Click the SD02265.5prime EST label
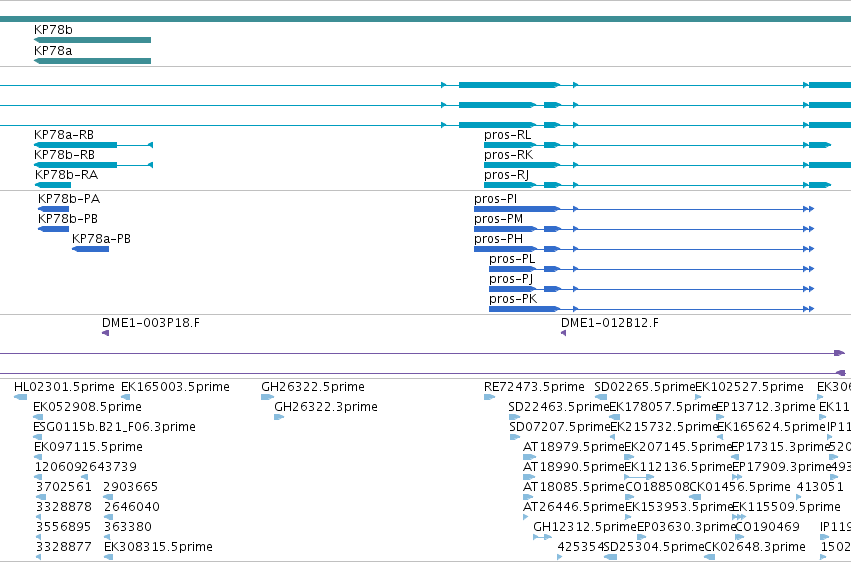Image resolution: width=851 pixels, height=562 pixels. (x=645, y=387)
